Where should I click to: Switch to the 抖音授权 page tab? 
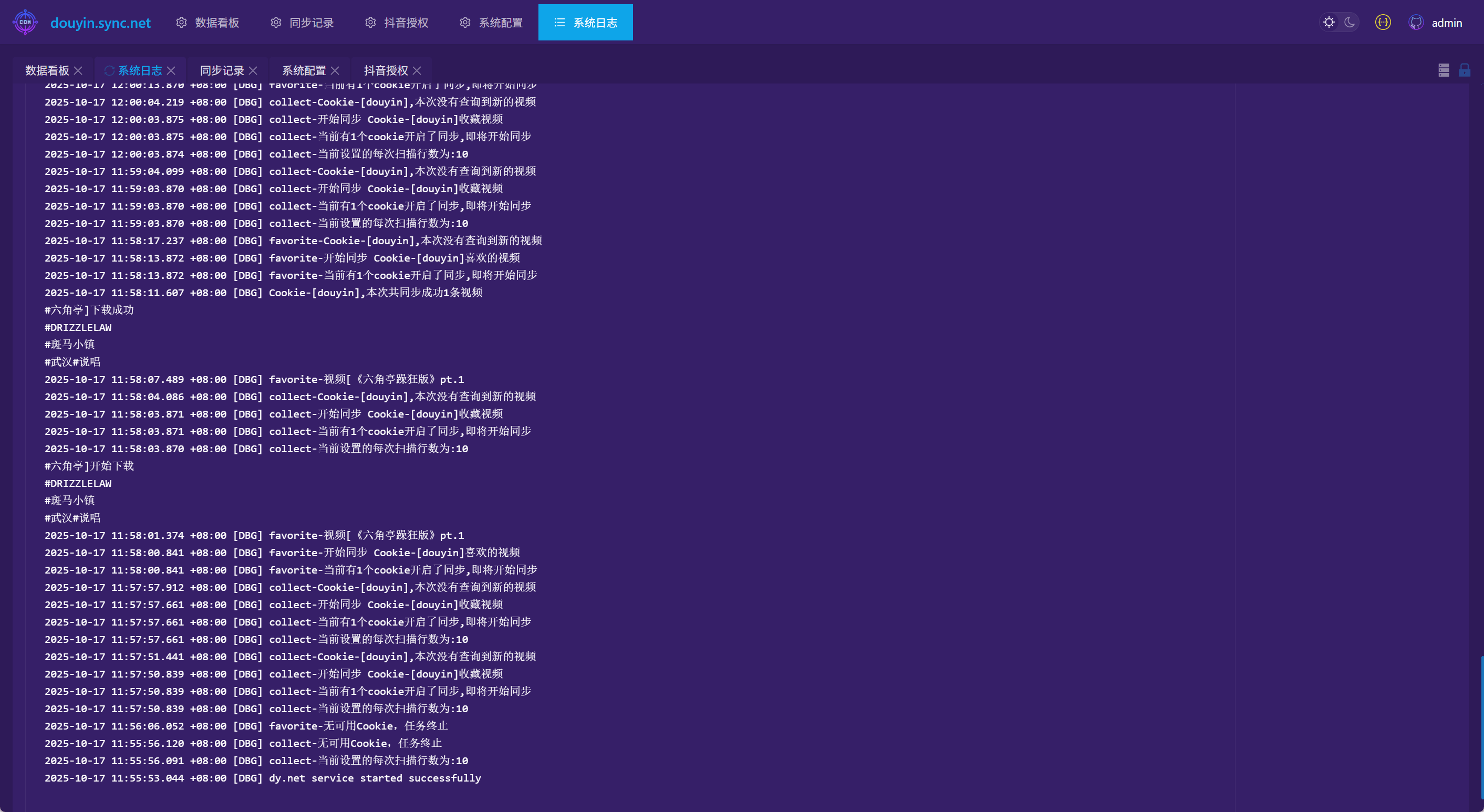386,70
